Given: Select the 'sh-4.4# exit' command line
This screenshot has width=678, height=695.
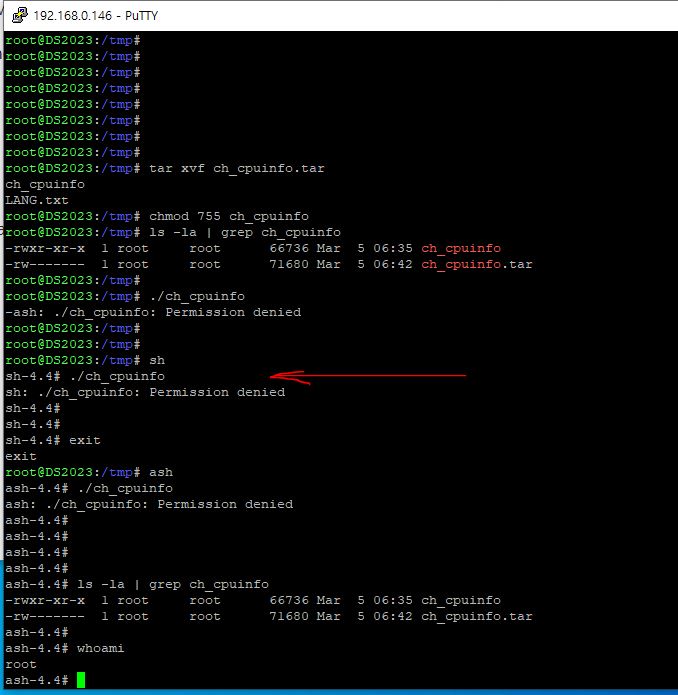Looking at the screenshot, I should click(x=53, y=441).
